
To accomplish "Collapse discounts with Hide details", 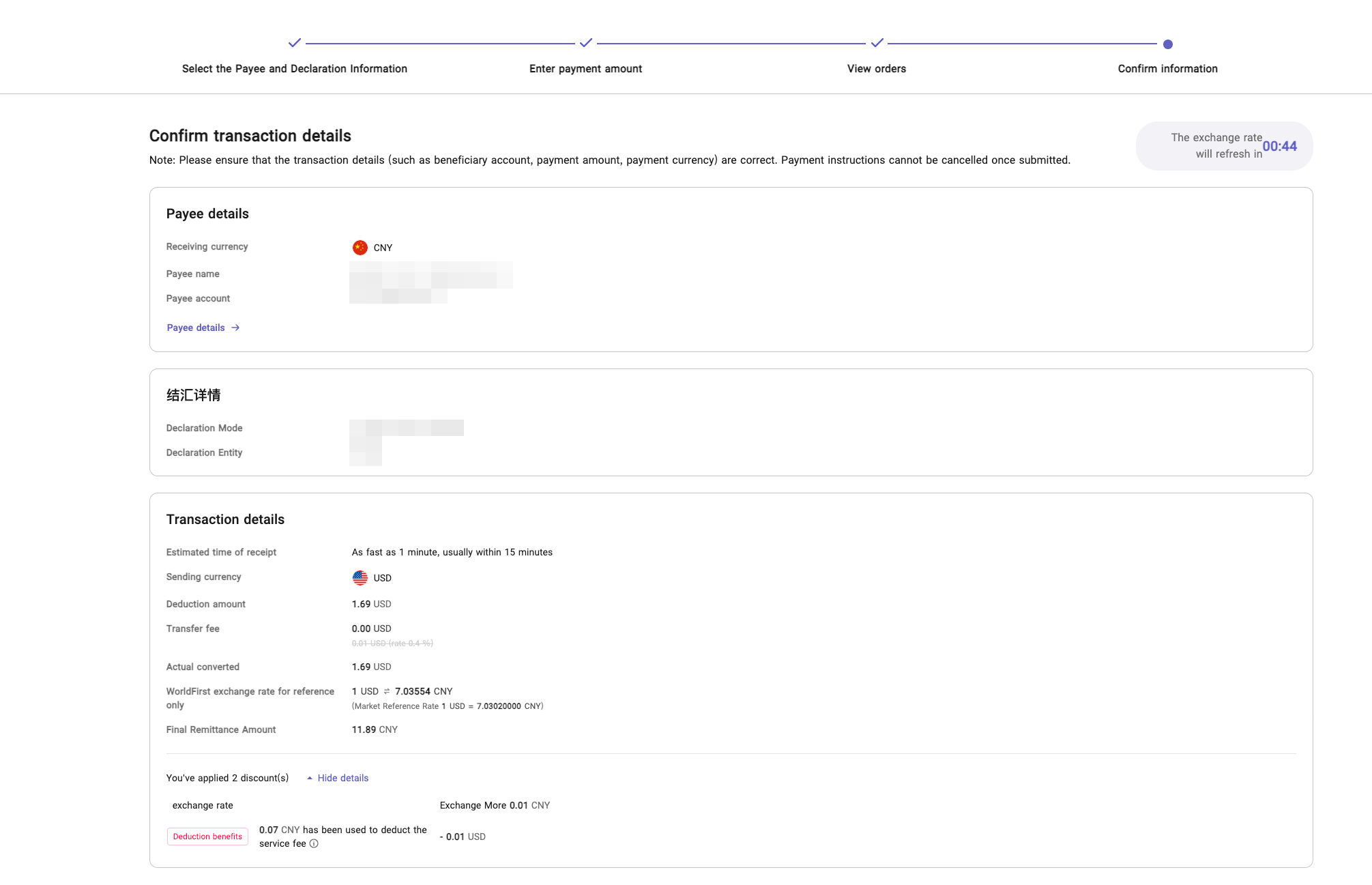I will tap(342, 779).
